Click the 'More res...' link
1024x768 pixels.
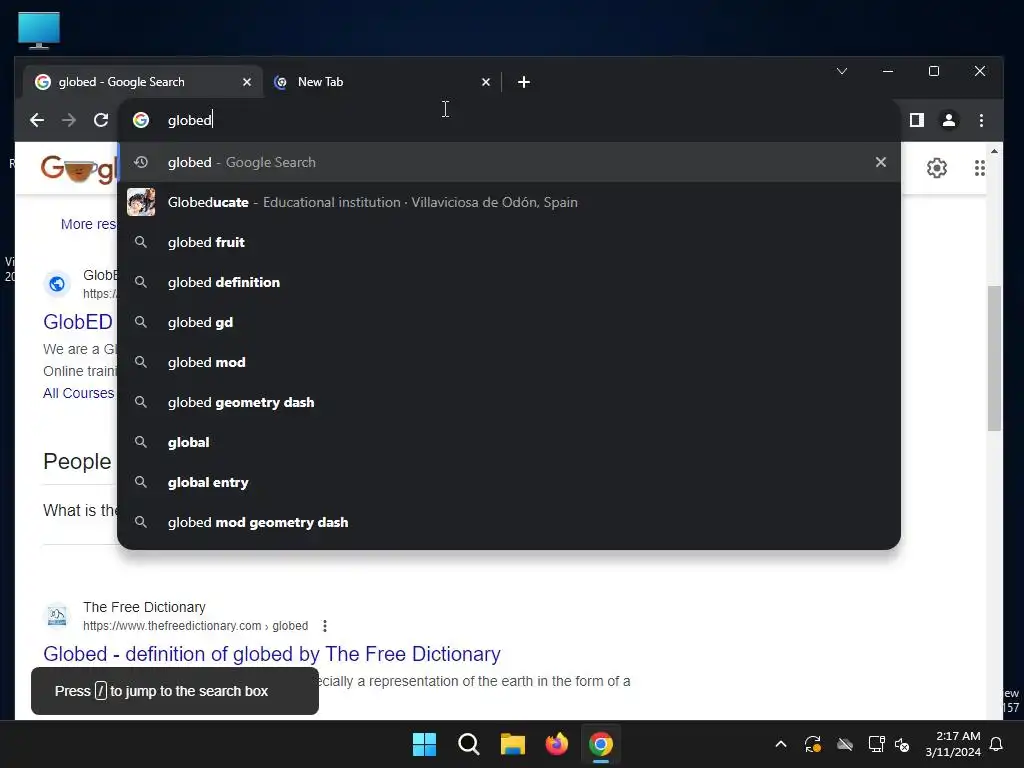point(88,224)
